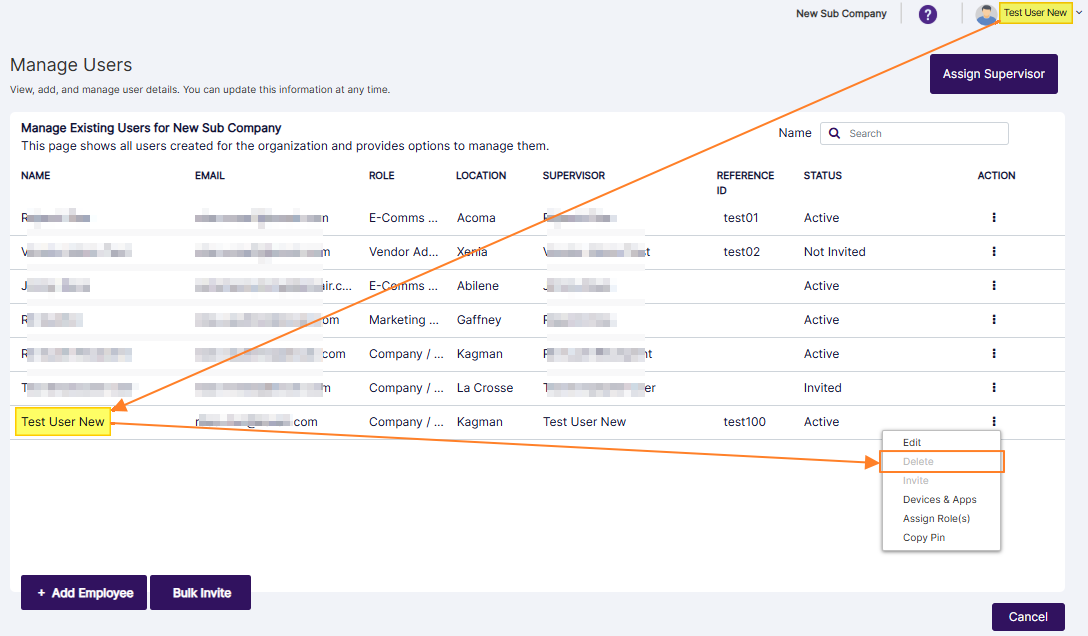Expand the Test User New account dropdown
The image size is (1088, 636).
(x=1079, y=13)
